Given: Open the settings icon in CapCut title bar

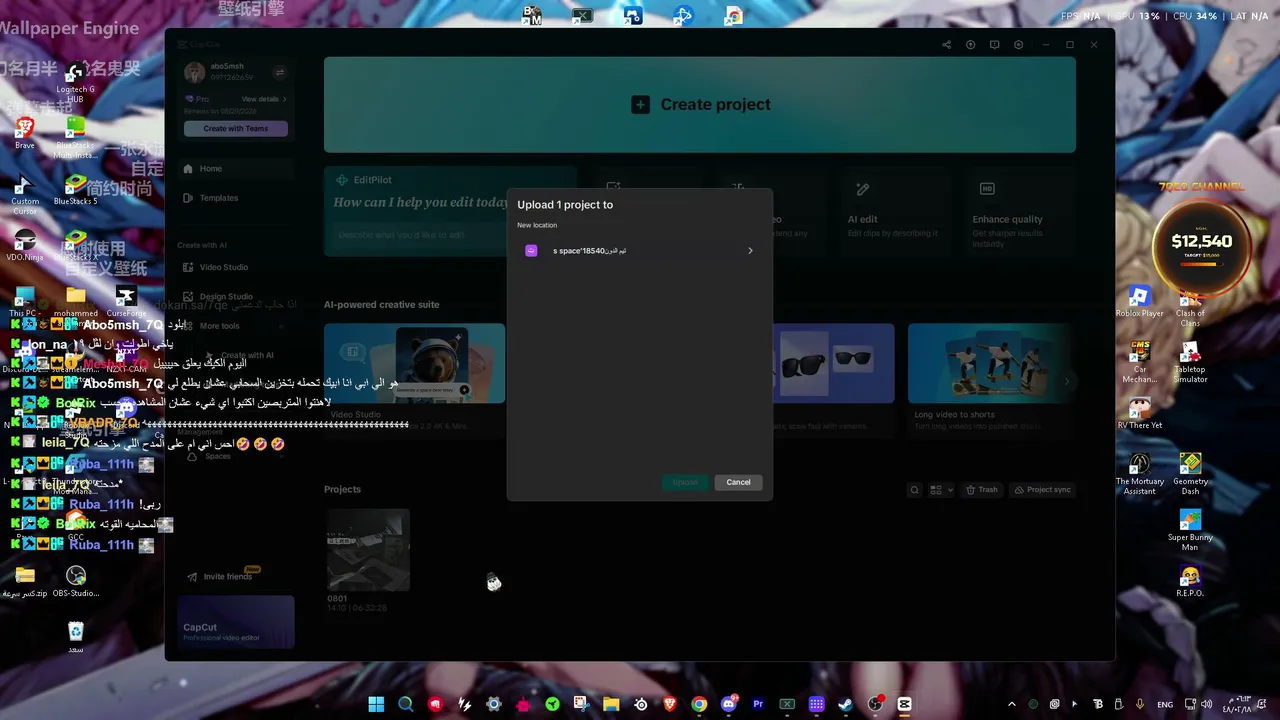Looking at the screenshot, I should (1018, 45).
